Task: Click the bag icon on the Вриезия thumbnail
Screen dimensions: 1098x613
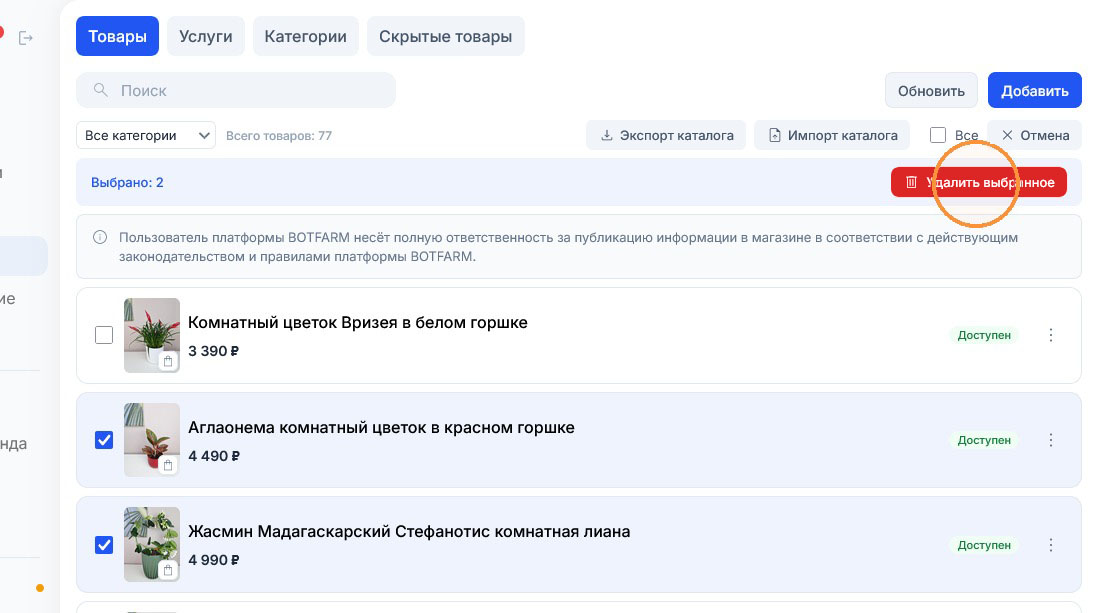Action: 168,361
